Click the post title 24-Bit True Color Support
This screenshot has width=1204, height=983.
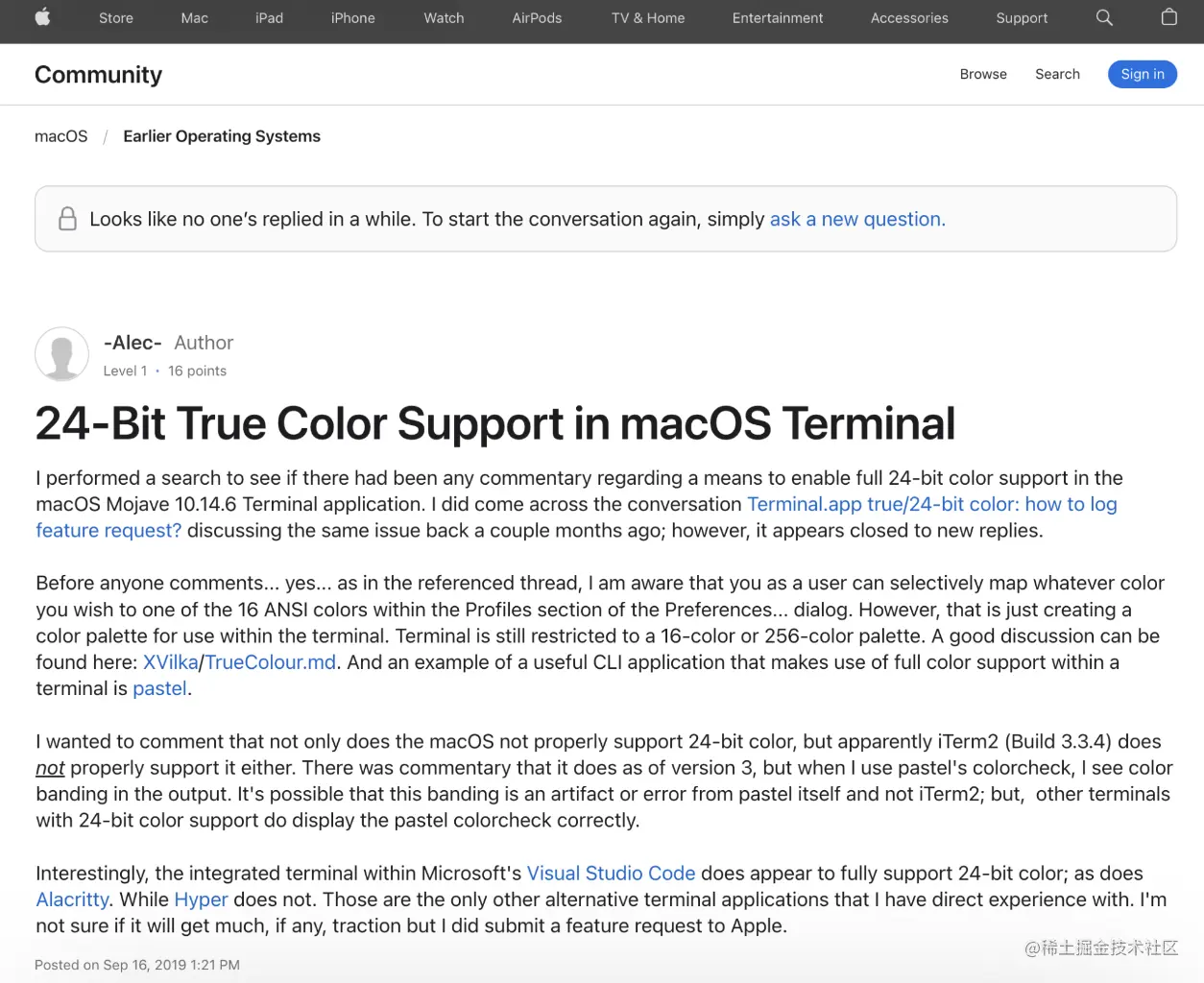495,423
